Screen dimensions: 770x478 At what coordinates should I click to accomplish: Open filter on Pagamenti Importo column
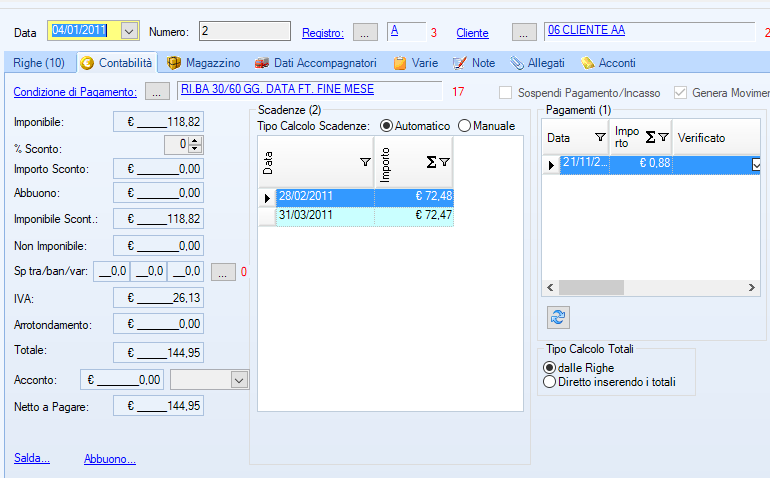pos(663,137)
